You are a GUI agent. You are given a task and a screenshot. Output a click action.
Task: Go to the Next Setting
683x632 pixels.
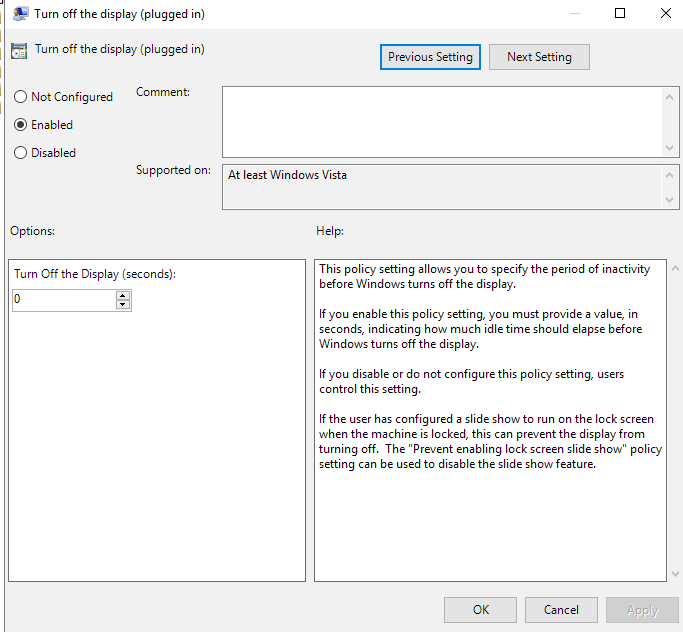[x=539, y=57]
